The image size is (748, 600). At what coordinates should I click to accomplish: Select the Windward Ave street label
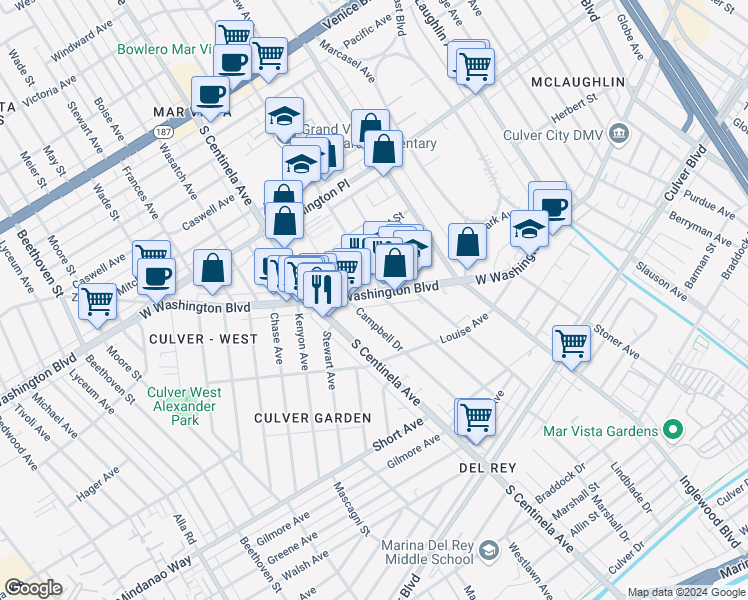[82, 41]
